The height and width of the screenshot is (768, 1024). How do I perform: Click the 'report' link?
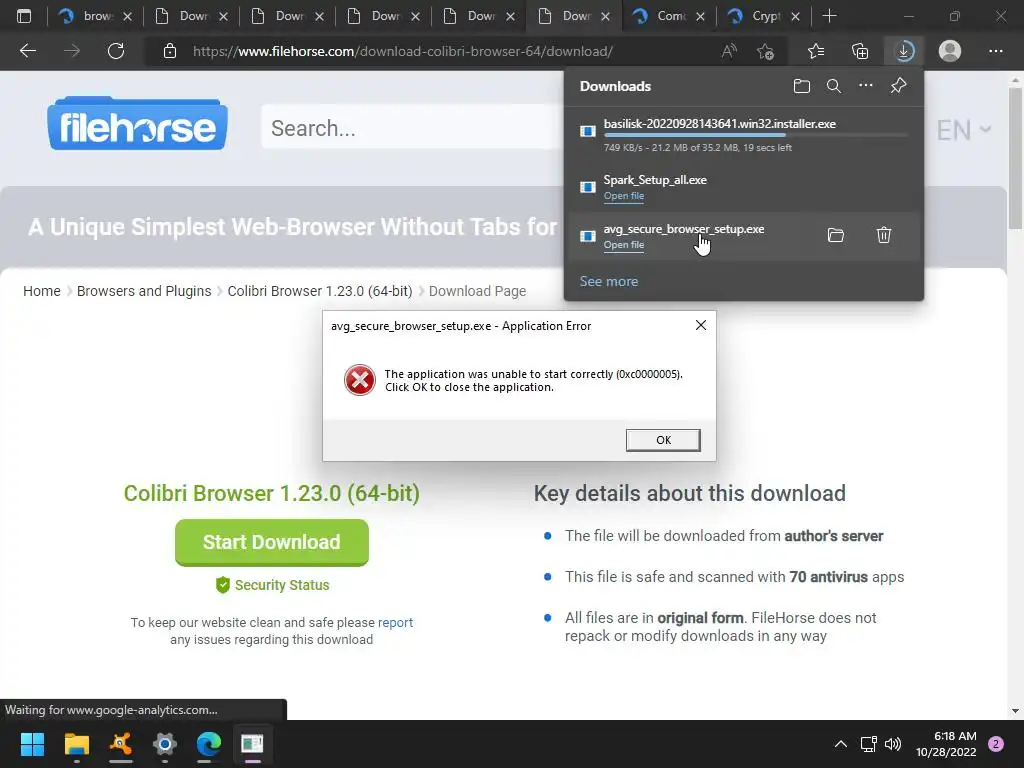pos(395,622)
